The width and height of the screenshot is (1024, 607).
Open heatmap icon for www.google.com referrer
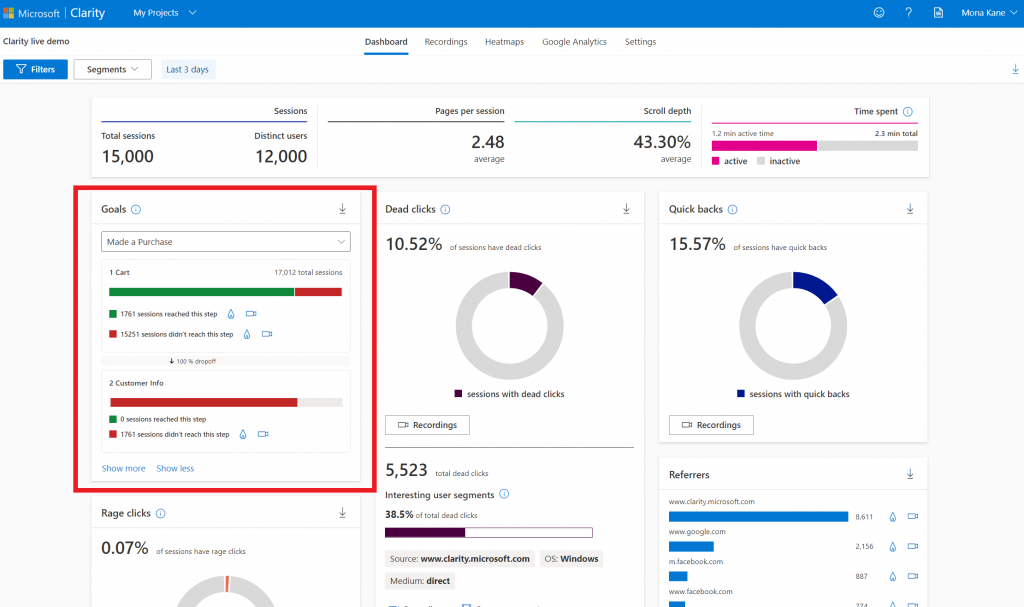coord(893,547)
